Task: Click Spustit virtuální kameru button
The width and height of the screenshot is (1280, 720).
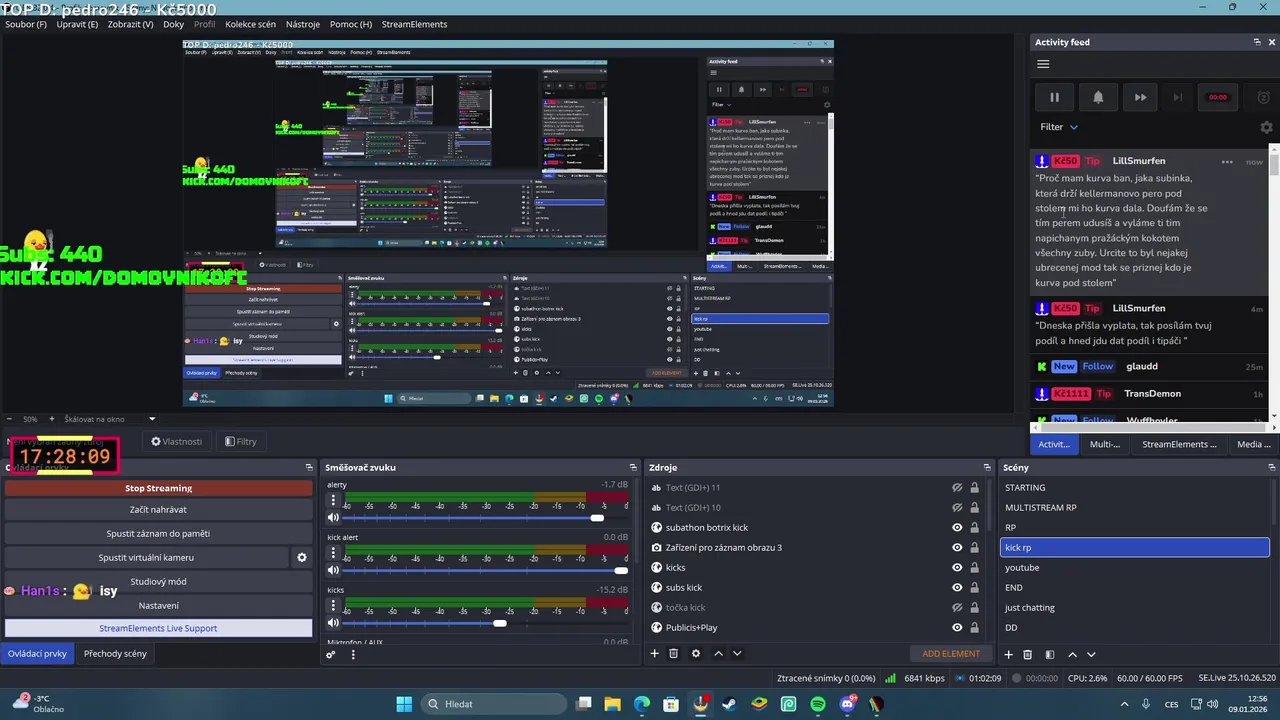Action: [x=146, y=557]
